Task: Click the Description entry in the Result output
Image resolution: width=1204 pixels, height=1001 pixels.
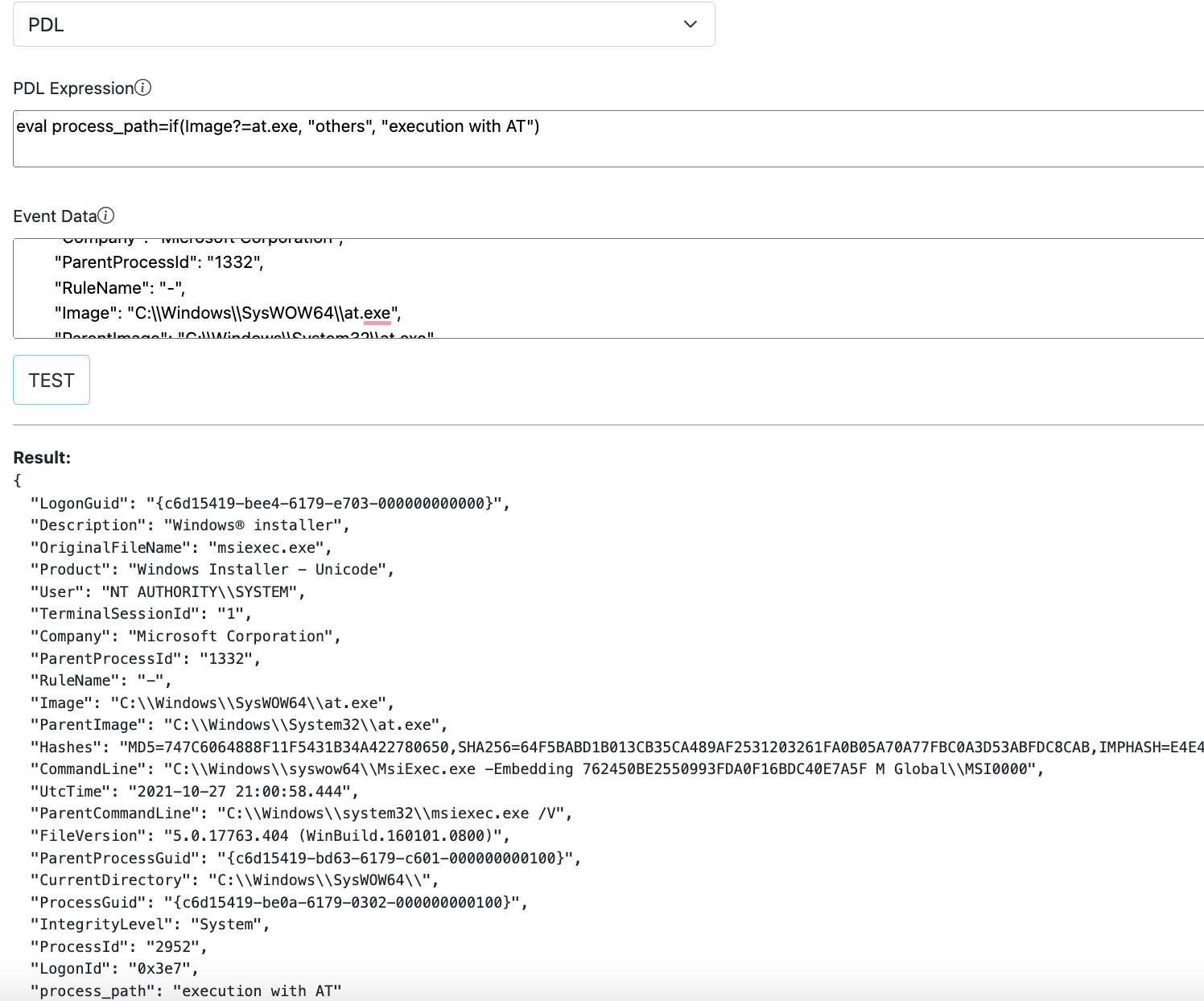Action: point(190,525)
